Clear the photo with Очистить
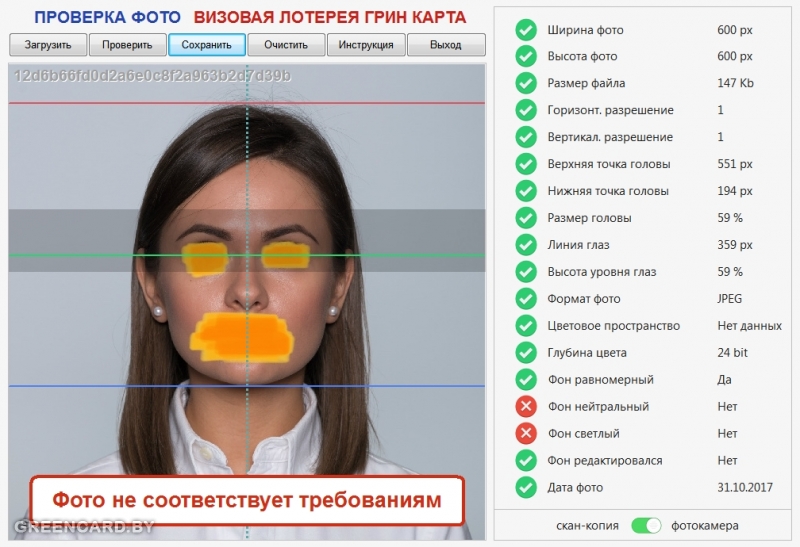Viewport: 800px width, 547px height. (x=286, y=45)
